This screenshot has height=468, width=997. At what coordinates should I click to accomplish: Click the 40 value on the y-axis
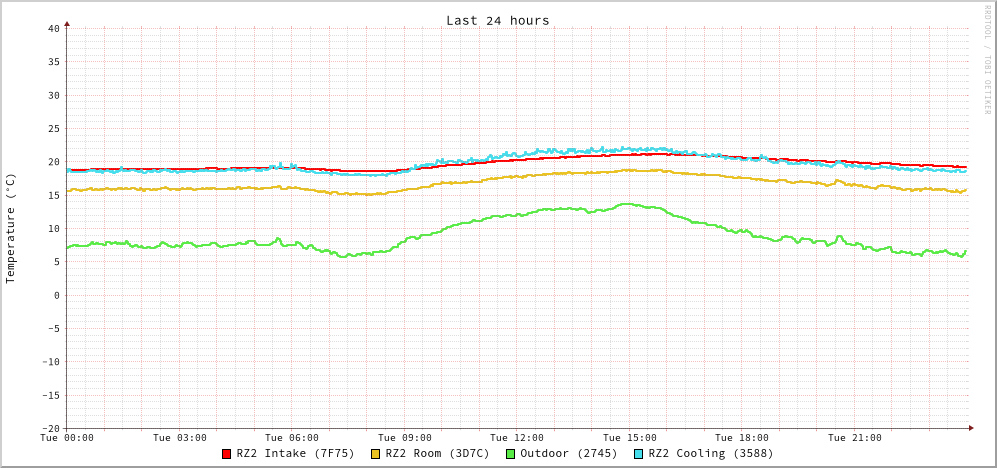pos(53,28)
